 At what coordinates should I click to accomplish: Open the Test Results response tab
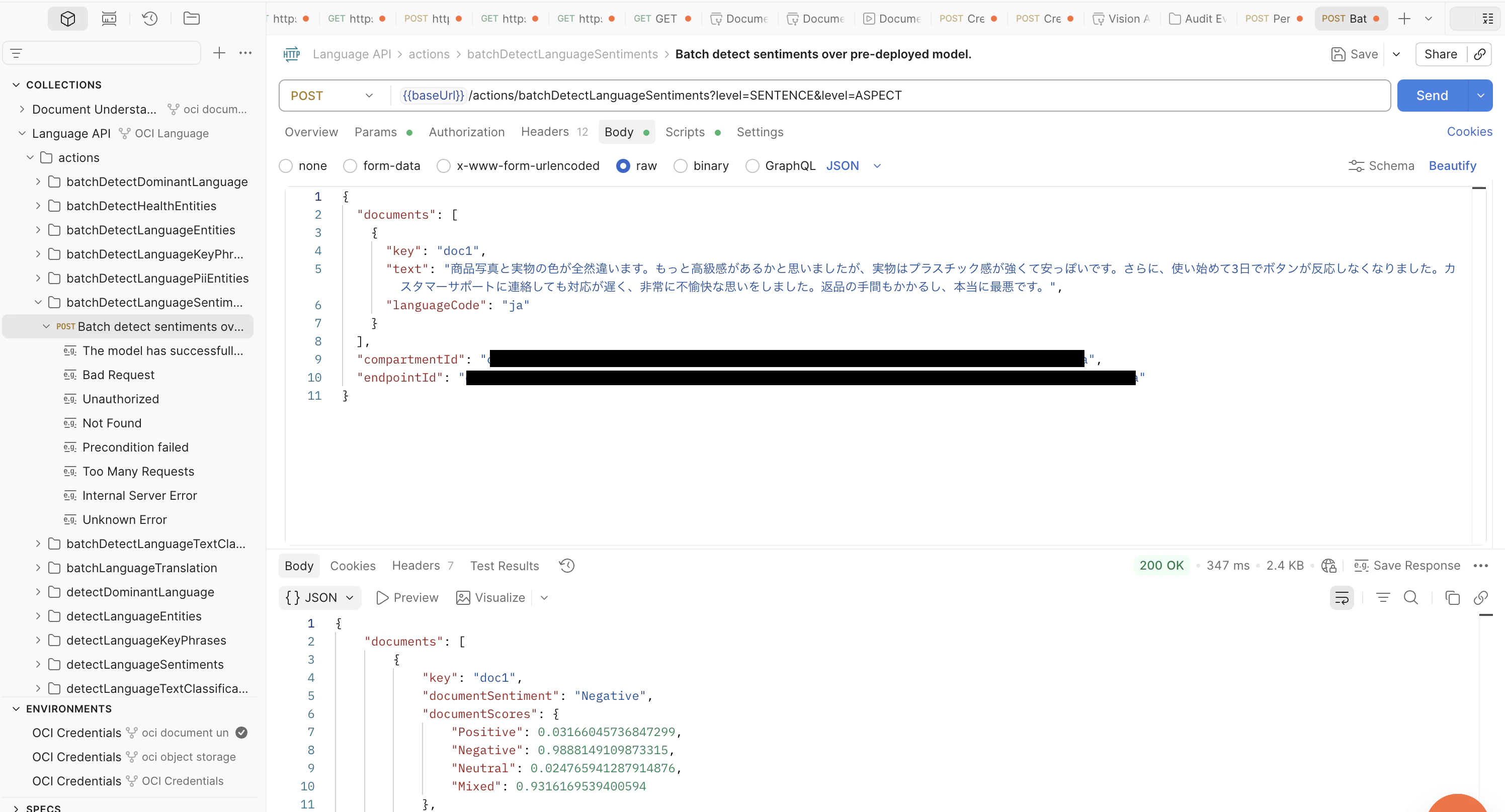pyautogui.click(x=505, y=566)
